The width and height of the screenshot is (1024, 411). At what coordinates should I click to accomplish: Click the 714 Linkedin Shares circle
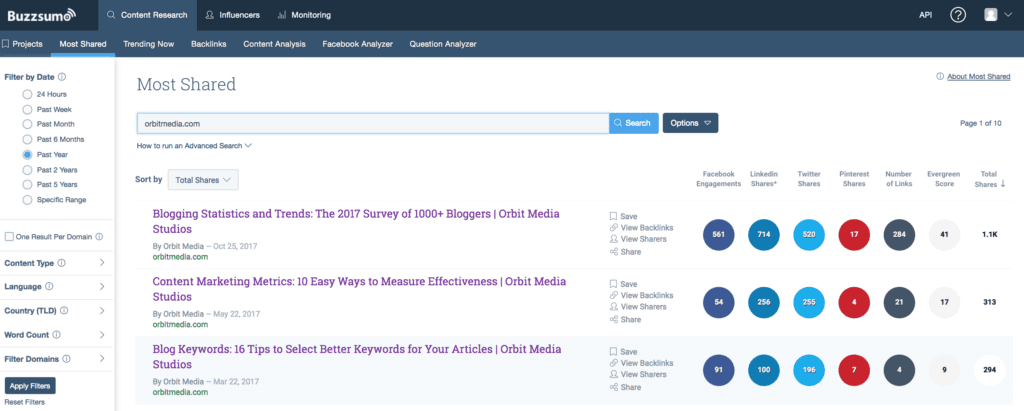click(764, 235)
